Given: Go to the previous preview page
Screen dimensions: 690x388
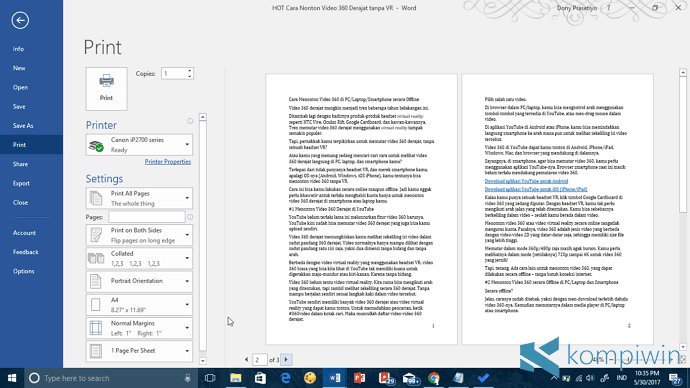Looking at the screenshot, I should click(x=246, y=360).
